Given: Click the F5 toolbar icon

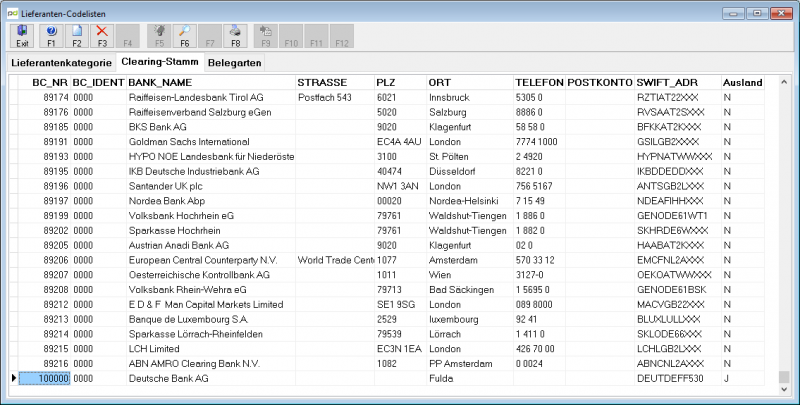Looking at the screenshot, I should pos(159,36).
